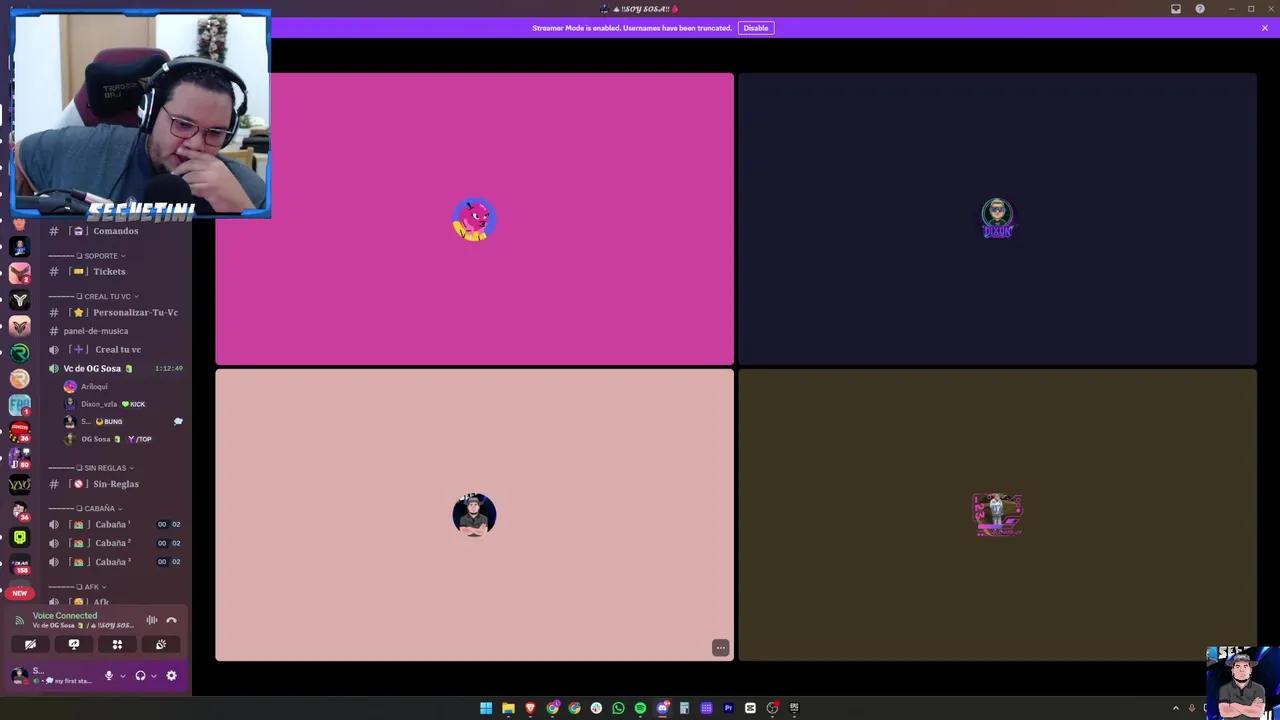
Task: Disconnect from the voice call
Action: coord(171,620)
